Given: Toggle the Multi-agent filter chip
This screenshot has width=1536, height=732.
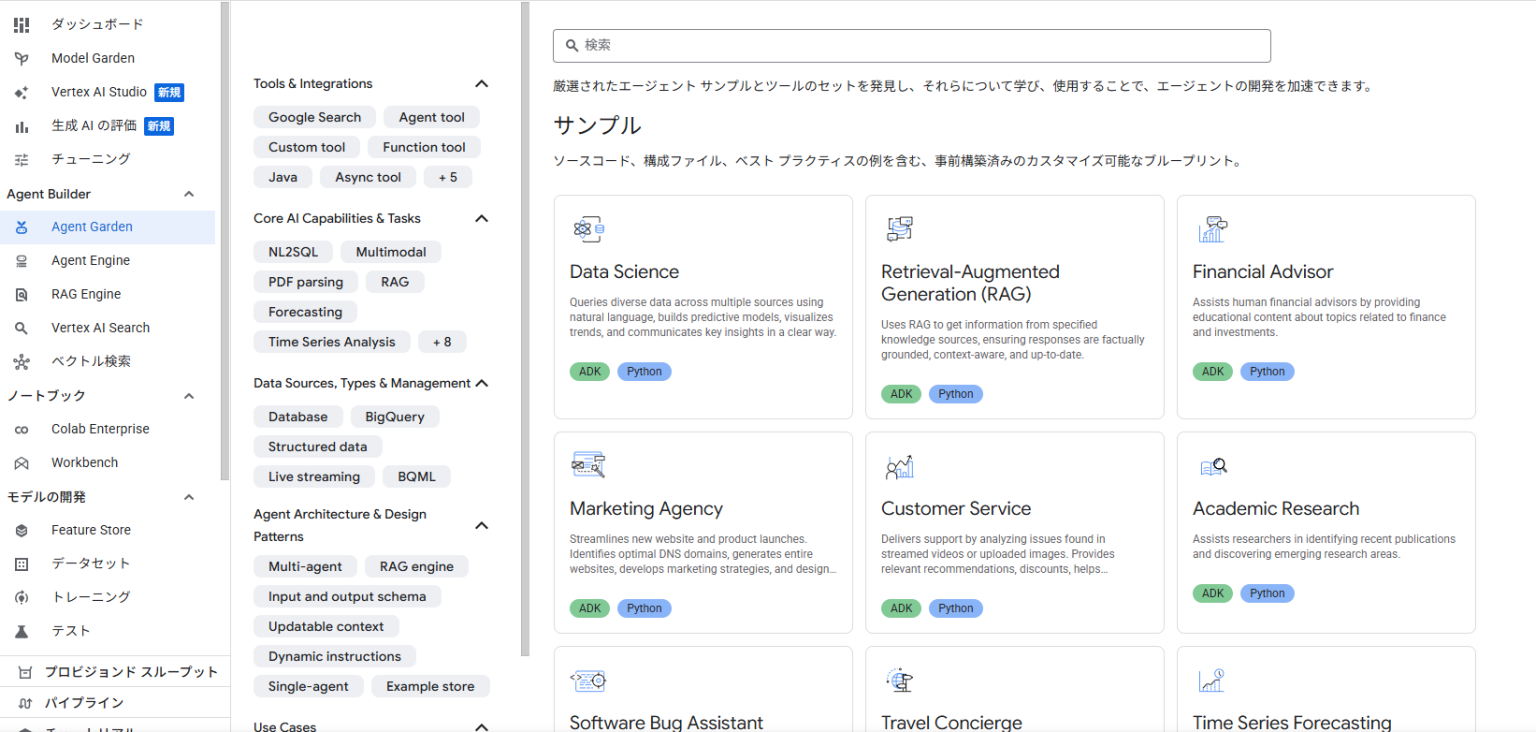Looking at the screenshot, I should pos(305,567).
